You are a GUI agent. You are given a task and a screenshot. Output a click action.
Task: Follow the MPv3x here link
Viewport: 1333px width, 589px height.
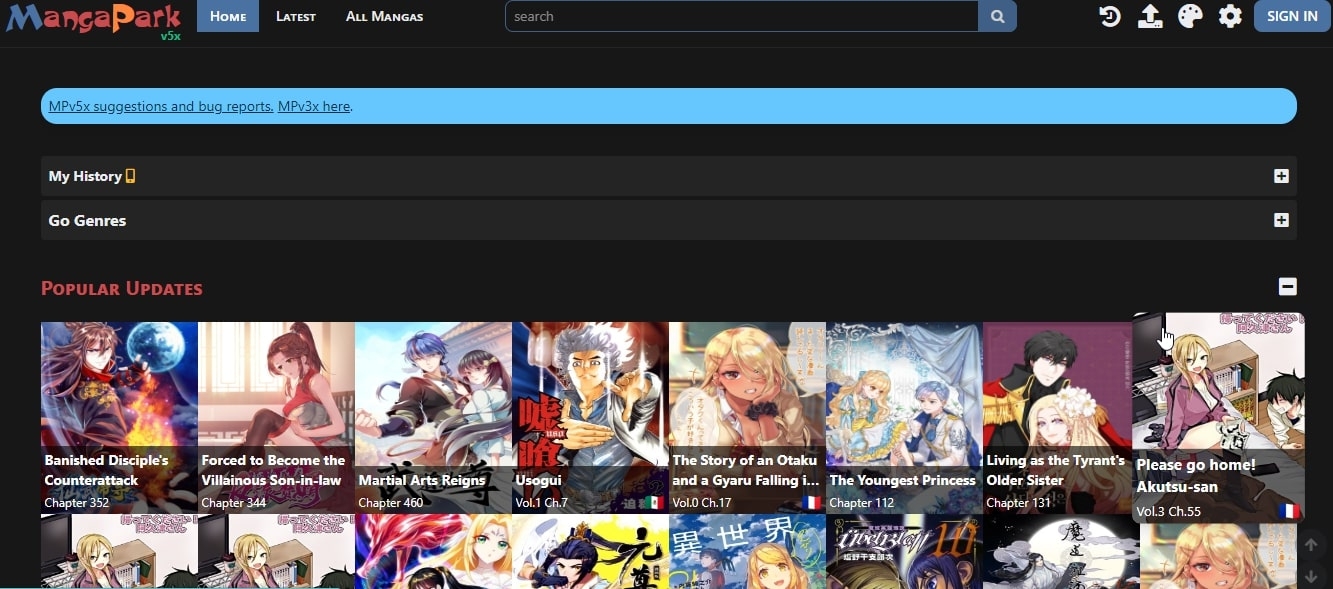click(x=314, y=106)
